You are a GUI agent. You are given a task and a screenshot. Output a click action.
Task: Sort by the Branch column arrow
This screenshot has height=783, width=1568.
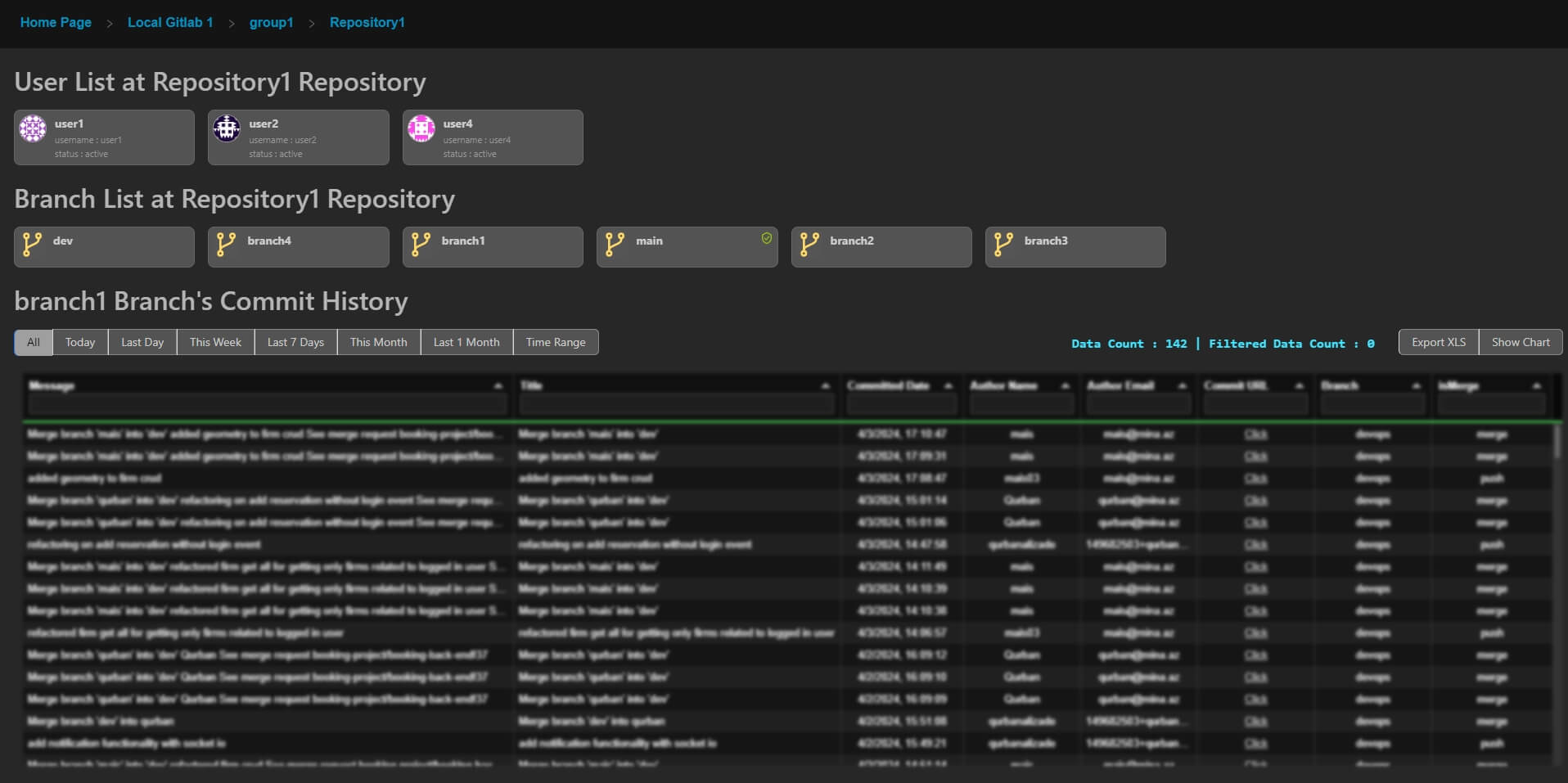point(1417,386)
